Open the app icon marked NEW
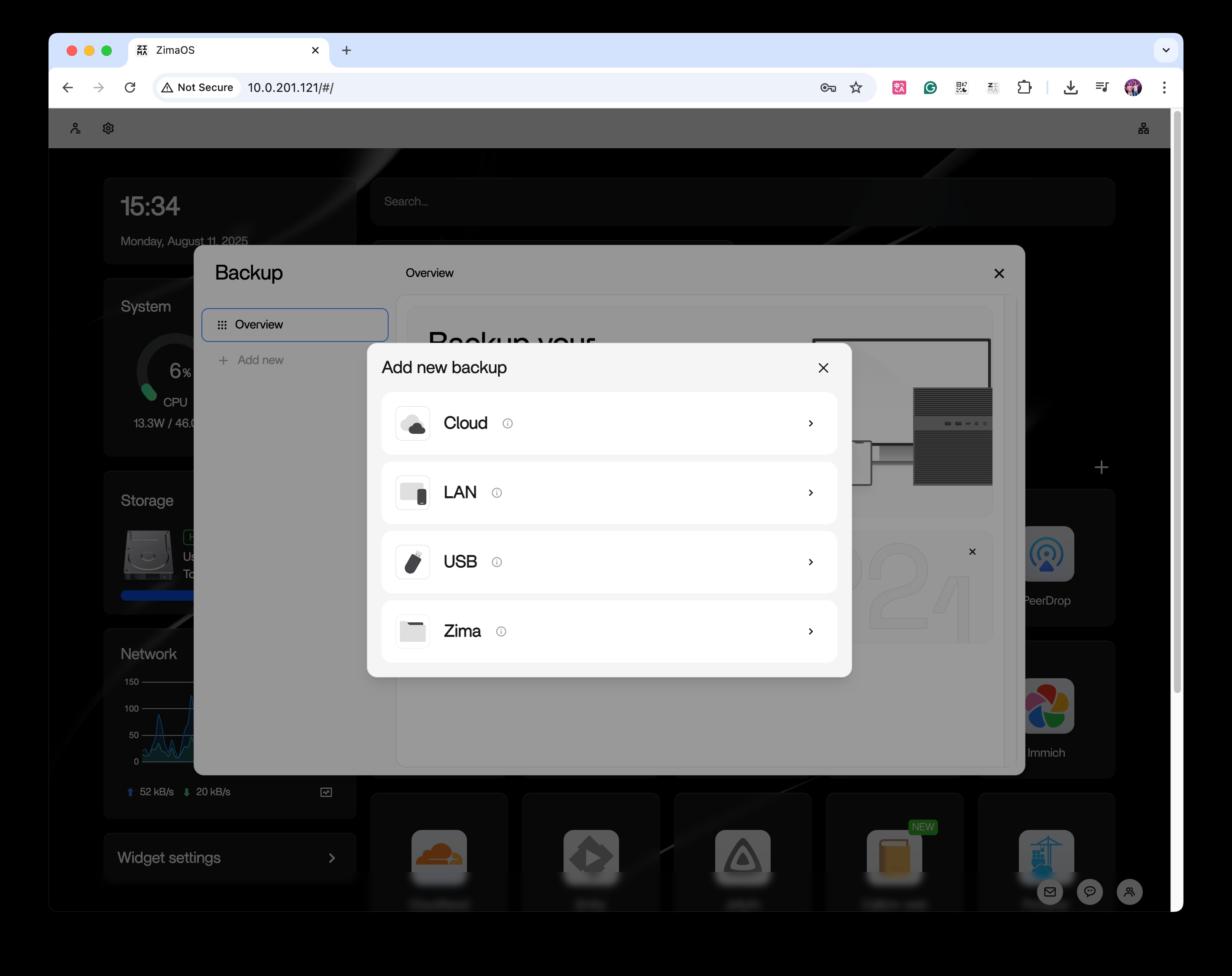1232x976 pixels. tap(895, 857)
